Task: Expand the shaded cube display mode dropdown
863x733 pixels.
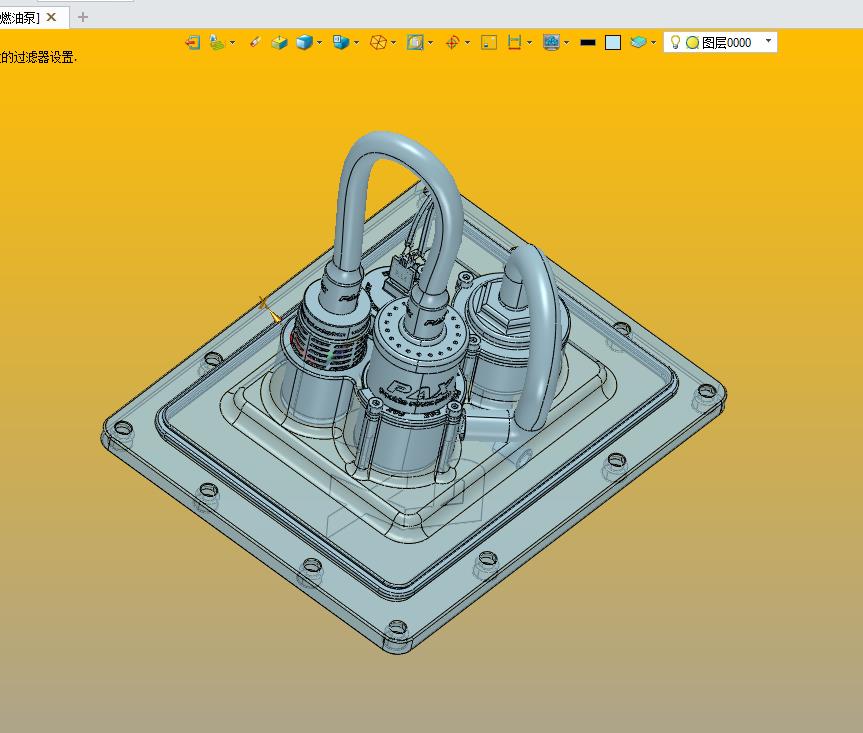Action: [319, 42]
